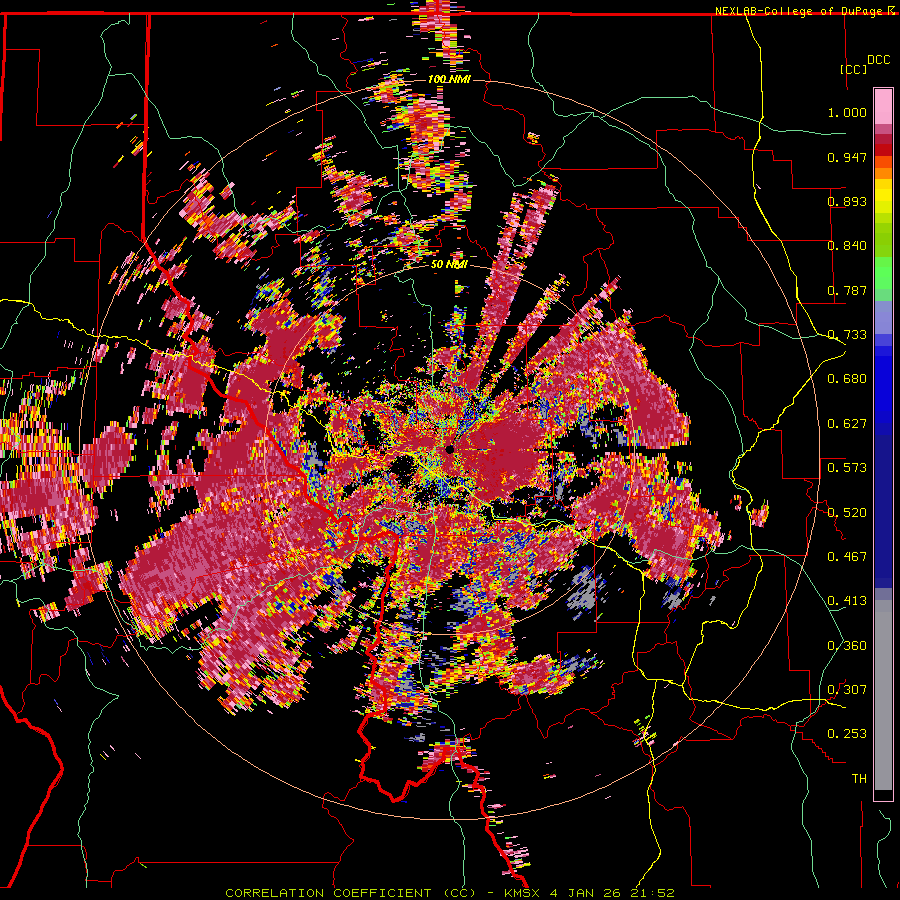900x900 pixels.
Task: Click the CORRELATION COEFFICIENT (CC) caption text
Action: (350, 893)
